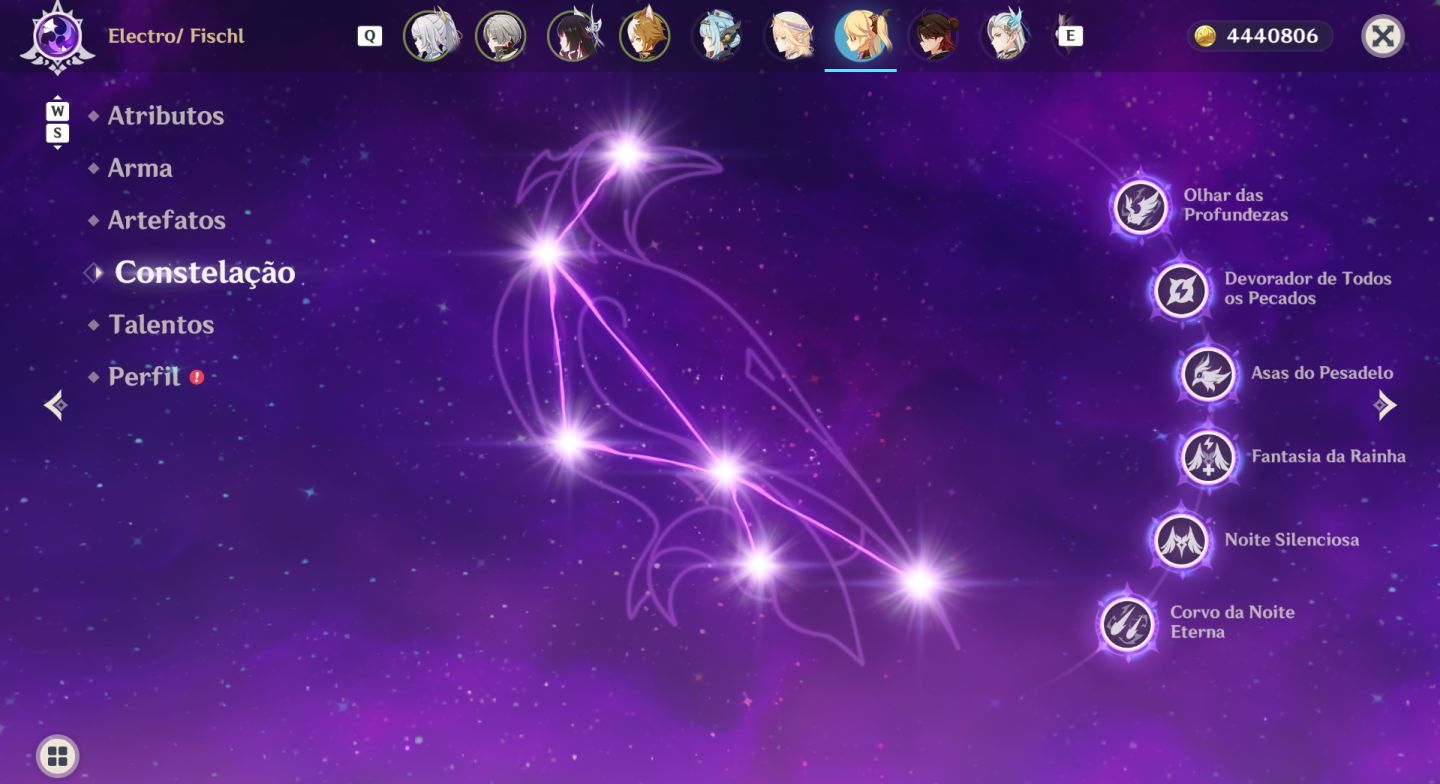Go to the Atributos menu
The height and width of the screenshot is (784, 1440).
tap(166, 116)
